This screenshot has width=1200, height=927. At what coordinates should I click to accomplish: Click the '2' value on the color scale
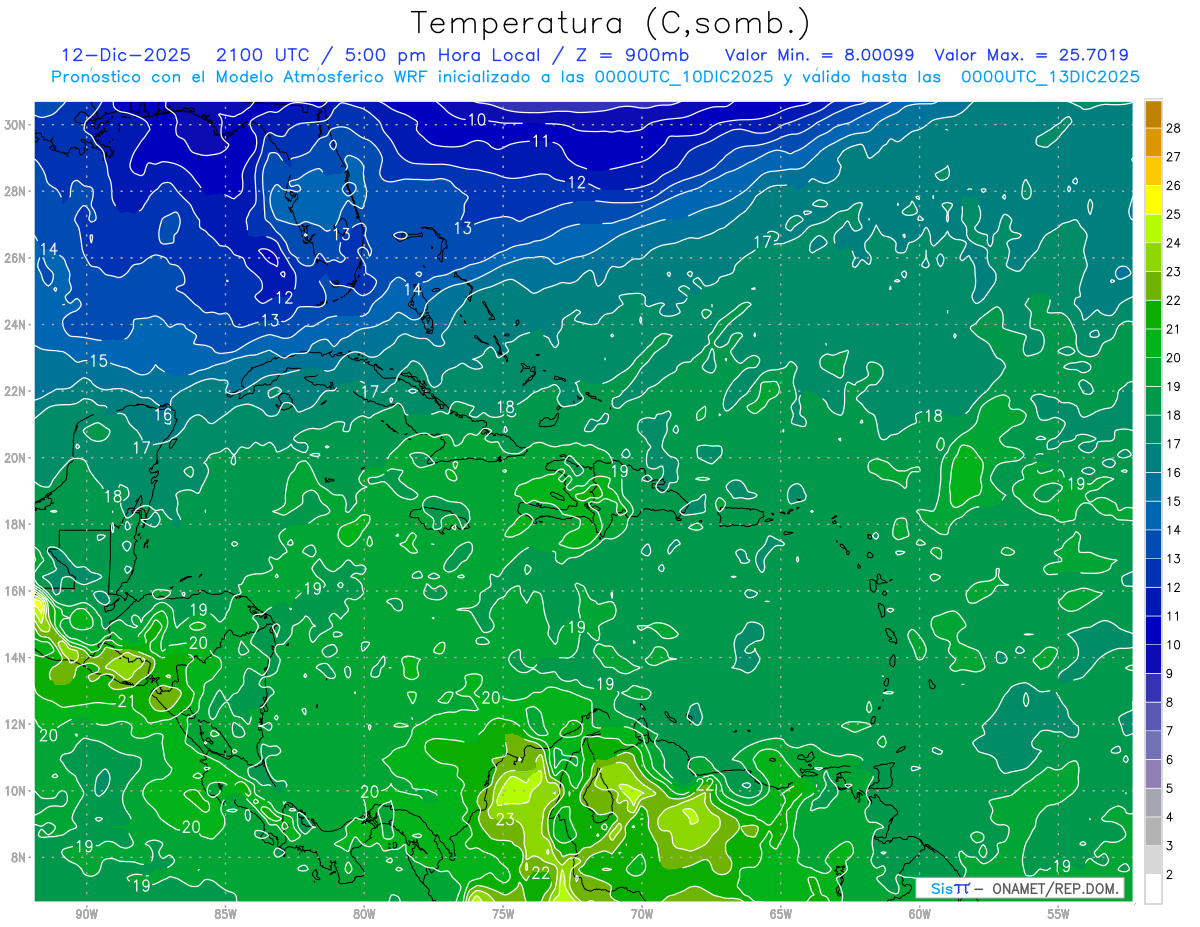pyautogui.click(x=1170, y=874)
